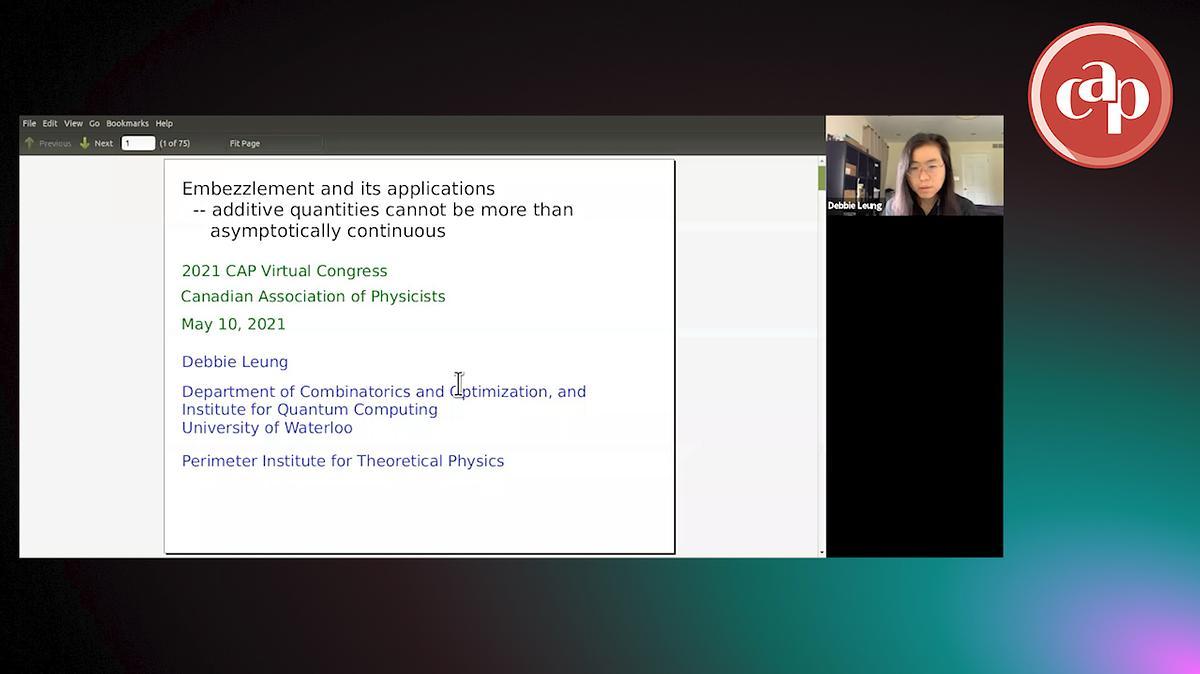Click the 'University of Waterloo' line on slide
The height and width of the screenshot is (674, 1200).
pyautogui.click(x=267, y=428)
